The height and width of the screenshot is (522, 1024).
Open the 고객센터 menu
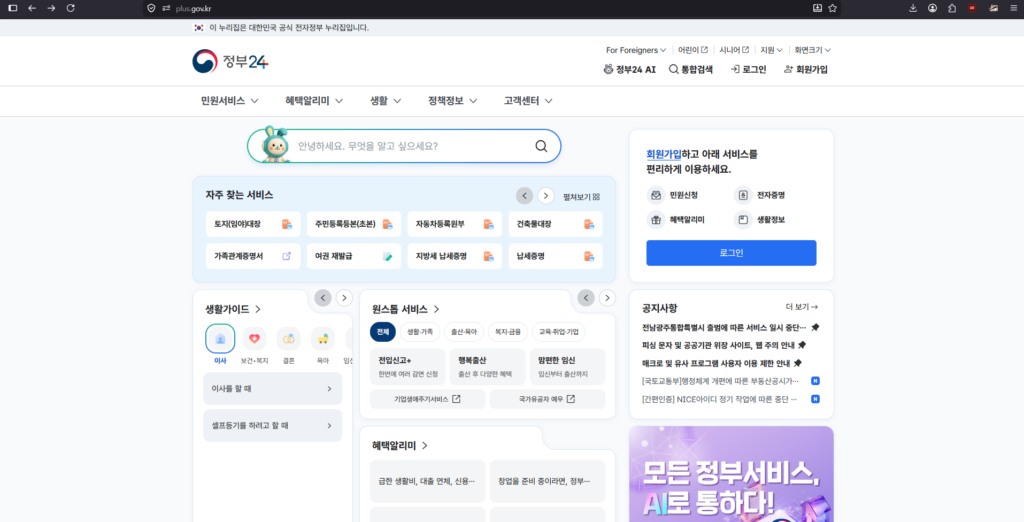528,101
